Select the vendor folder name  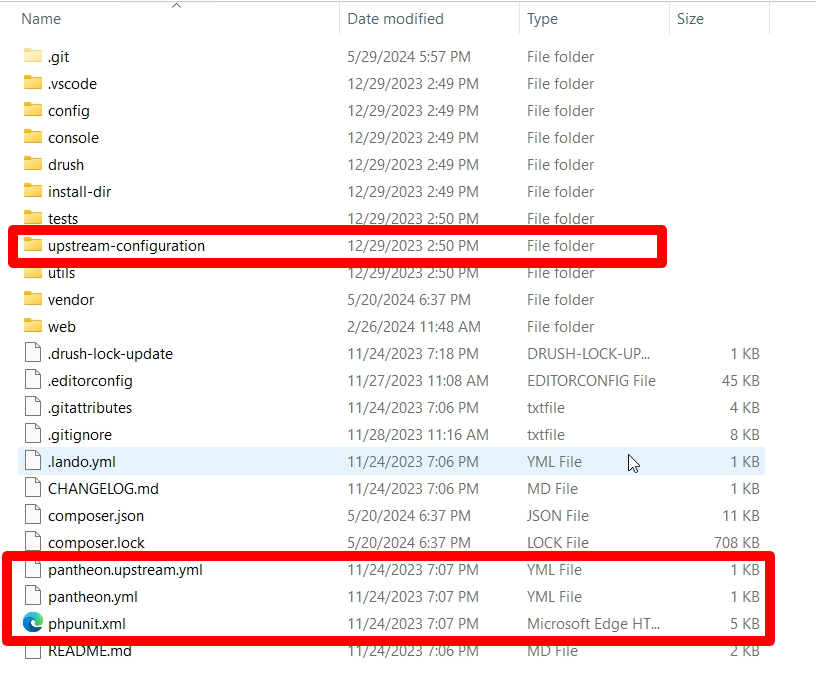pyautogui.click(x=71, y=300)
